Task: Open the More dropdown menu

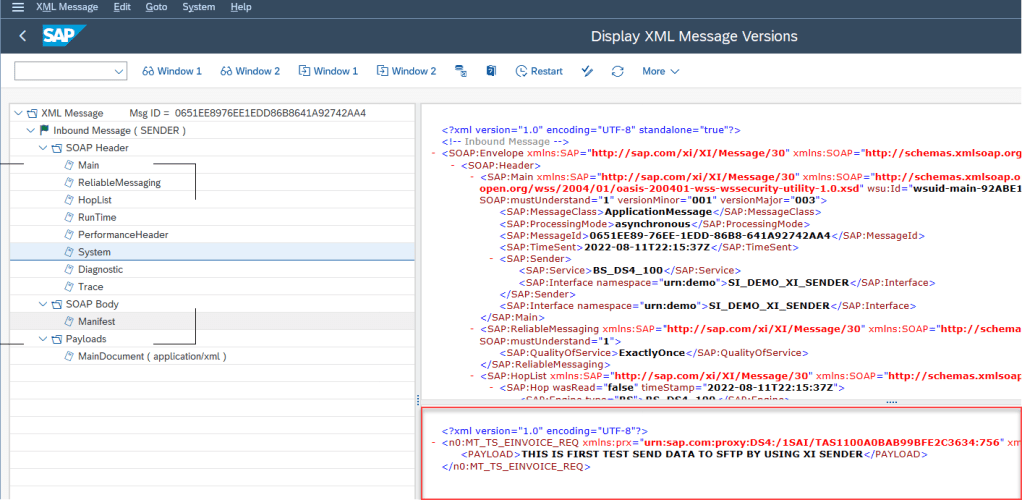Action: point(660,71)
